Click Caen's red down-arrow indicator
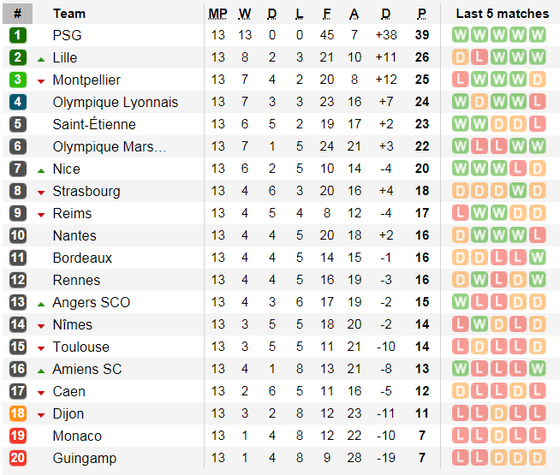 (x=41, y=394)
